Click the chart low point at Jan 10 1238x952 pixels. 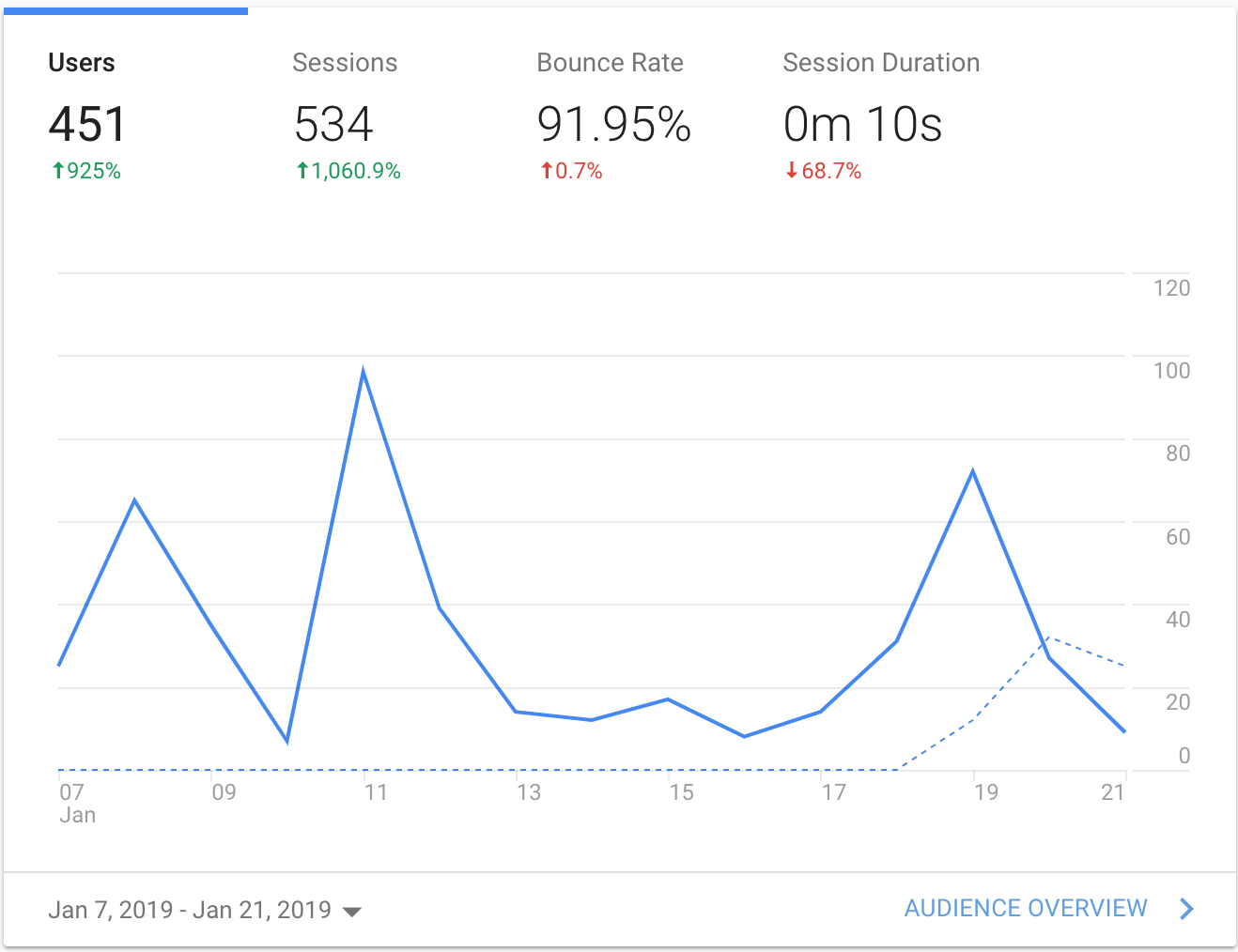pos(286,741)
